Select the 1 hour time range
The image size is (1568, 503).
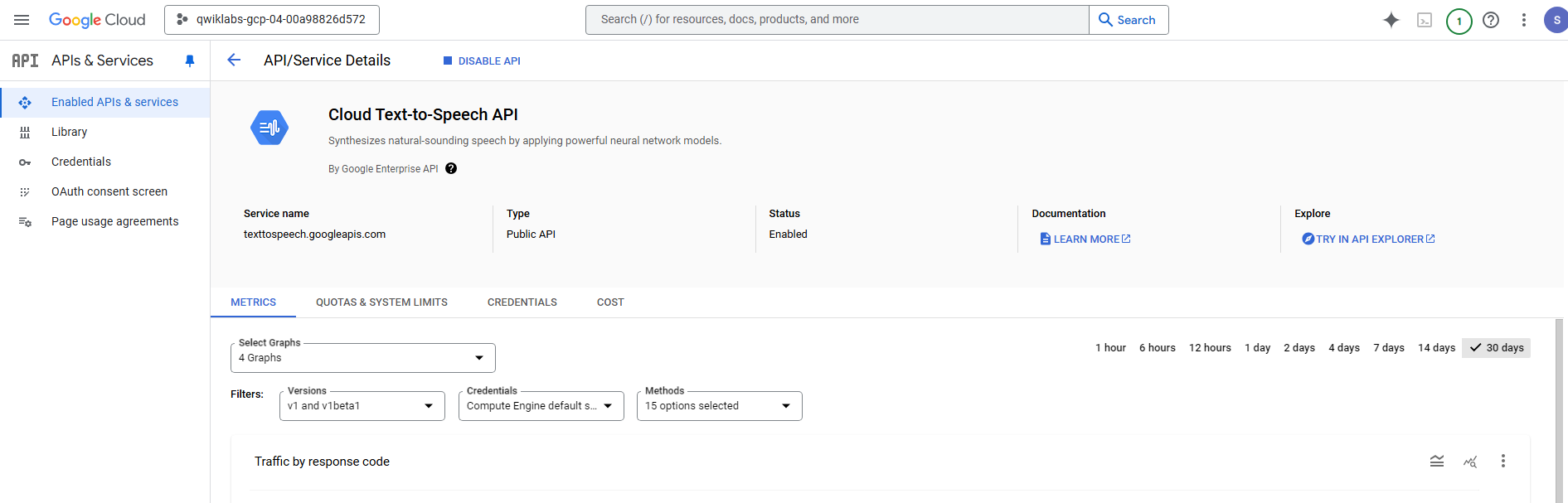pos(1110,348)
